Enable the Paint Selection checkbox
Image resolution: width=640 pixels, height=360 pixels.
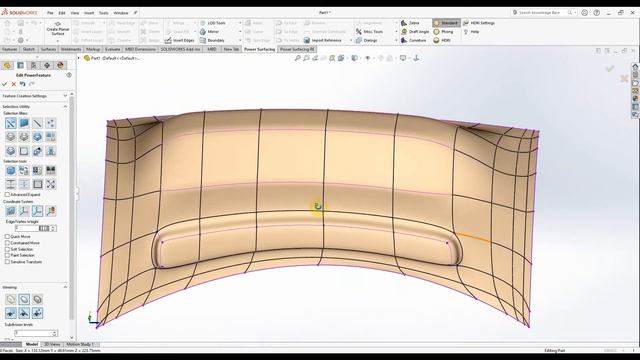(x=7, y=256)
